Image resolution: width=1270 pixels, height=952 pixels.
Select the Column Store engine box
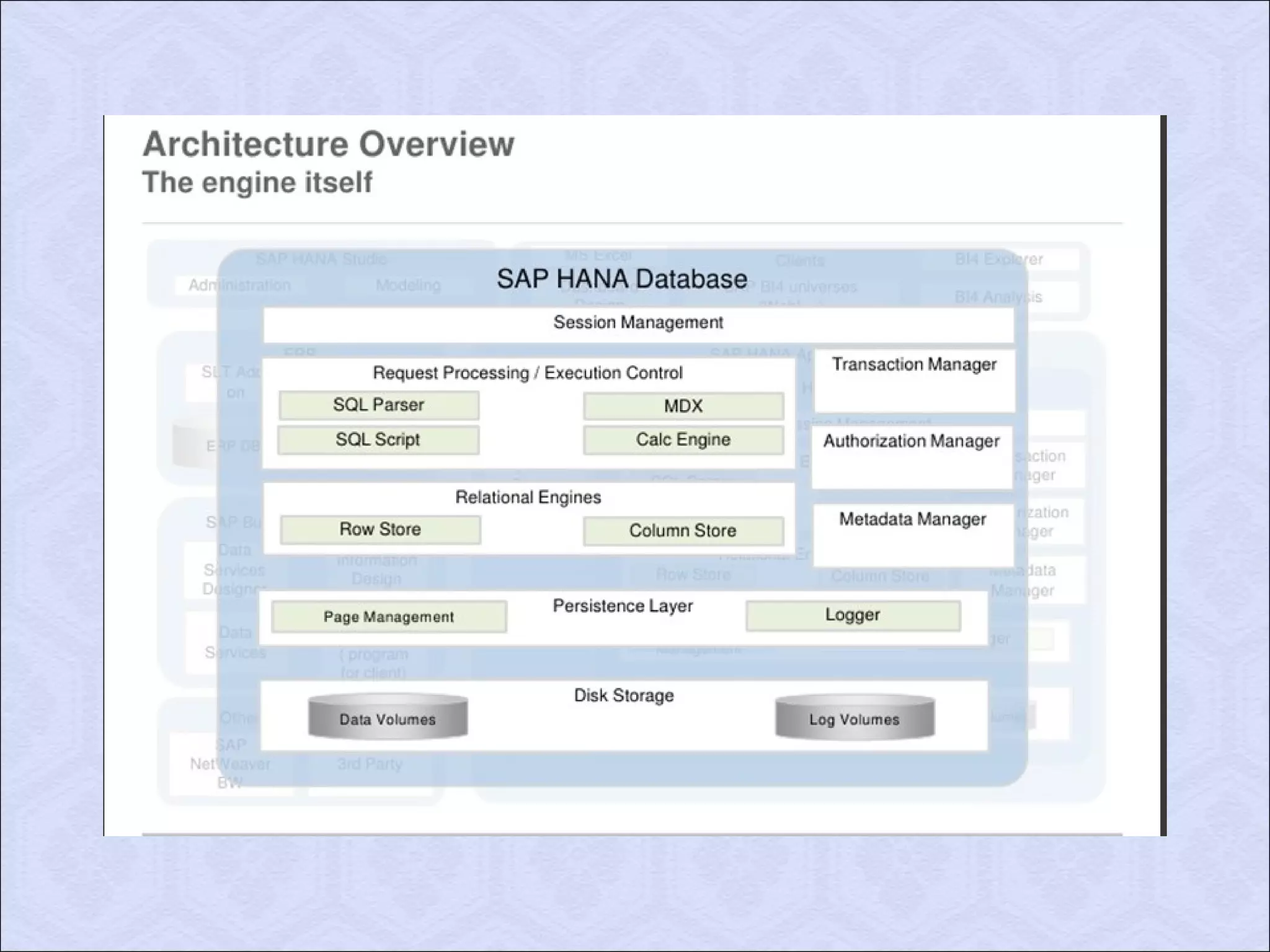point(683,531)
